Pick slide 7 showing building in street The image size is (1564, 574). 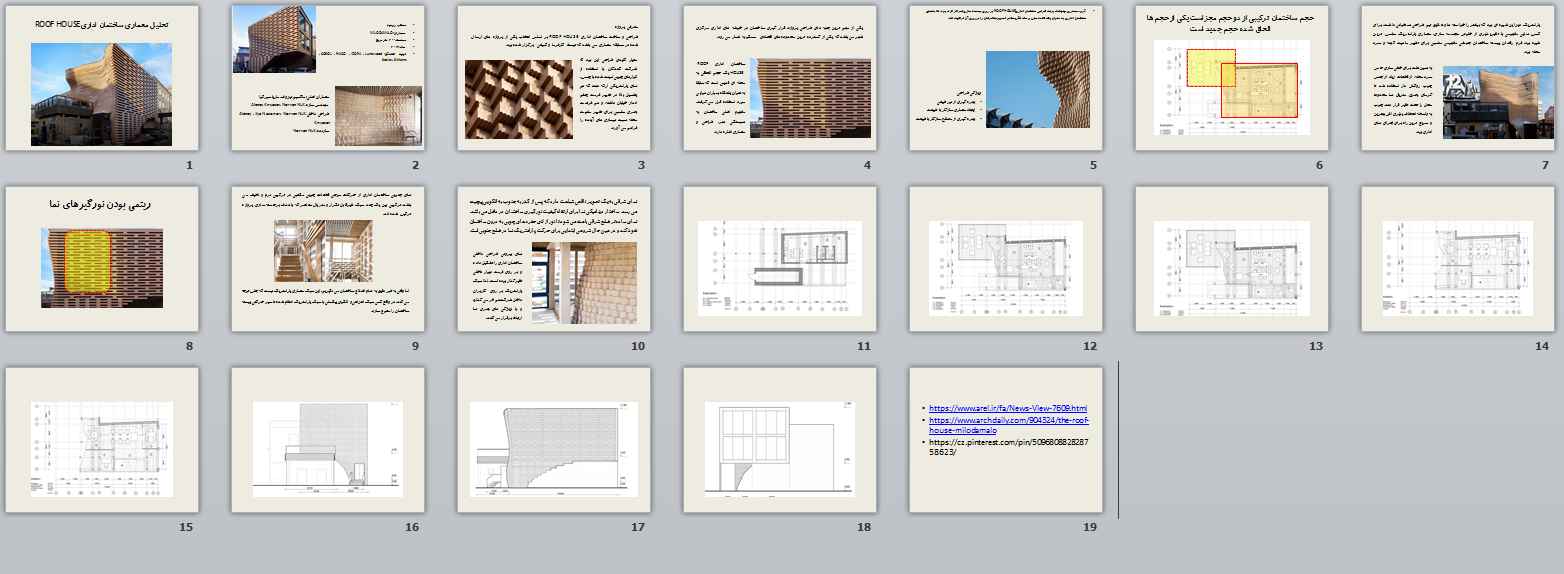(x=1458, y=78)
